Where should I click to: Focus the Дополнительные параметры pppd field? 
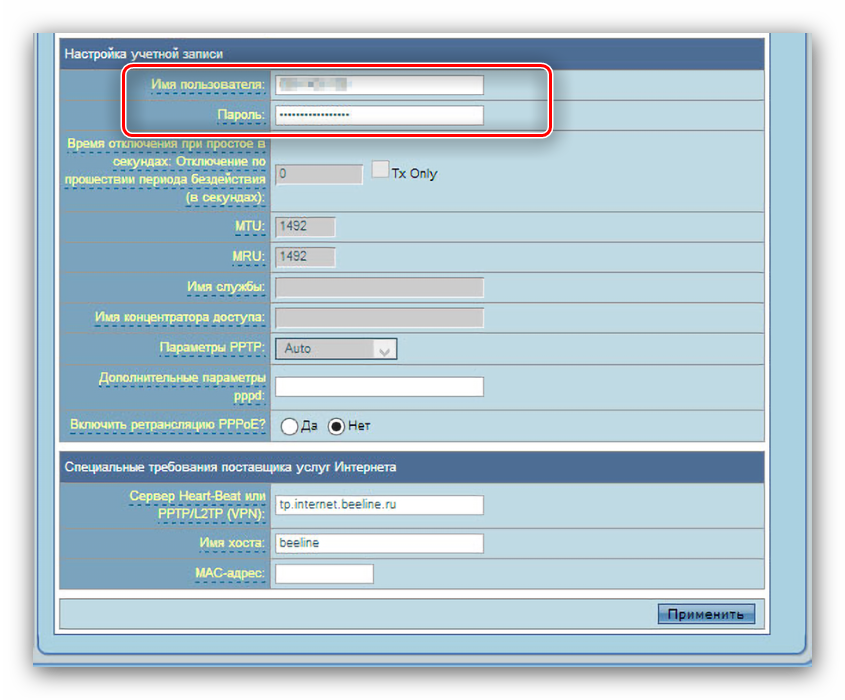tap(379, 387)
